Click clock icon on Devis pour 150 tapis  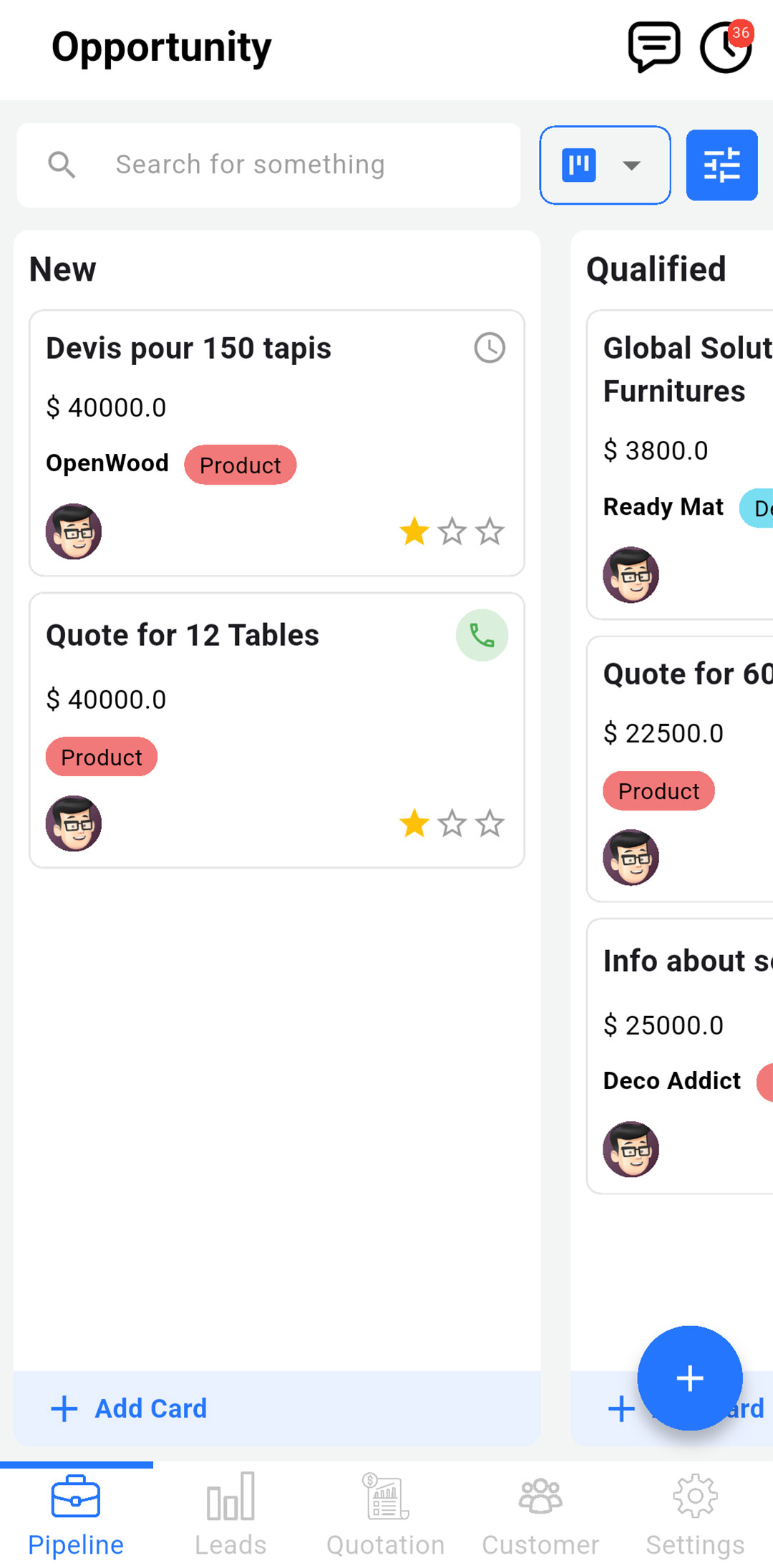pyautogui.click(x=490, y=348)
